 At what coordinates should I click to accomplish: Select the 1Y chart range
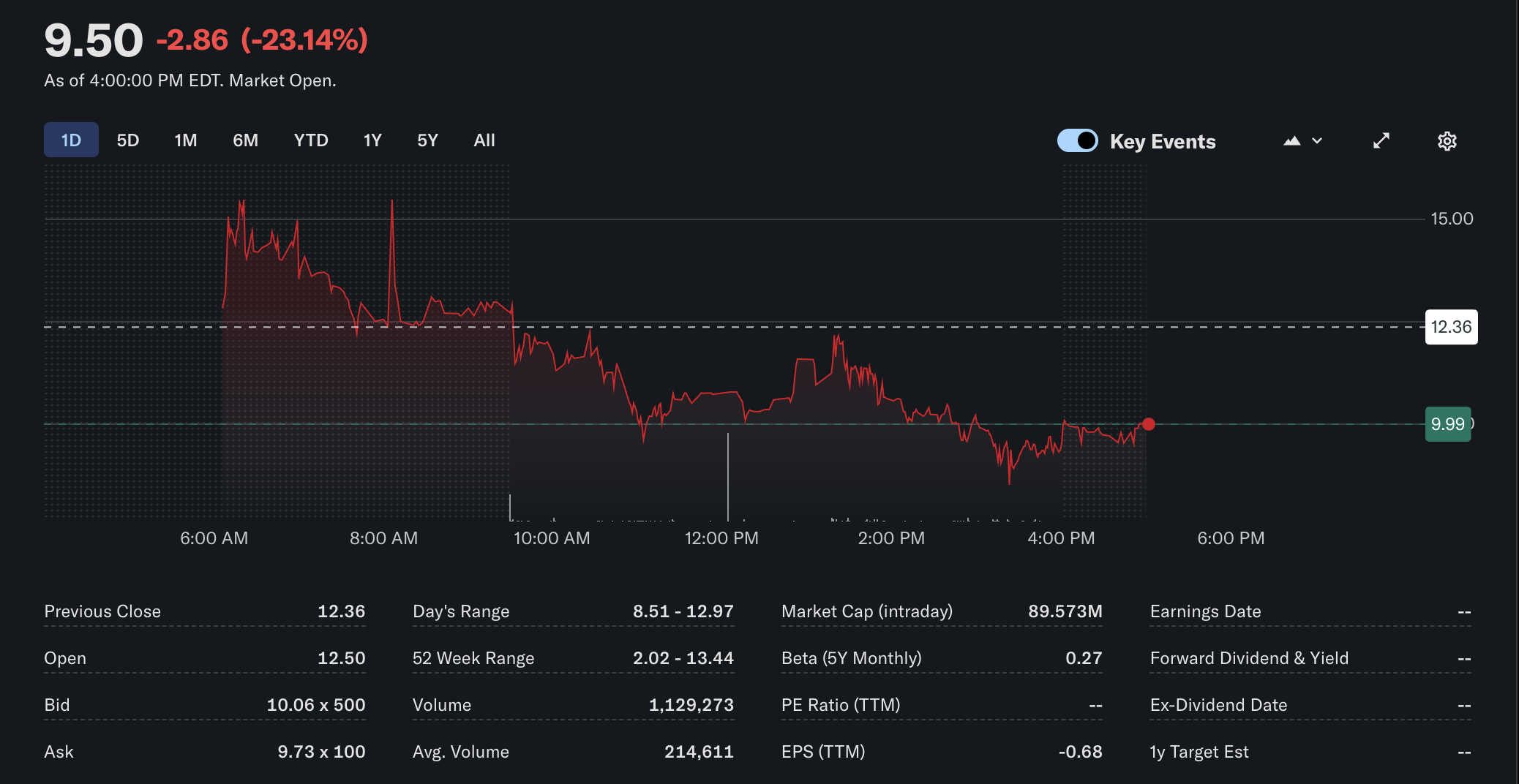point(372,140)
